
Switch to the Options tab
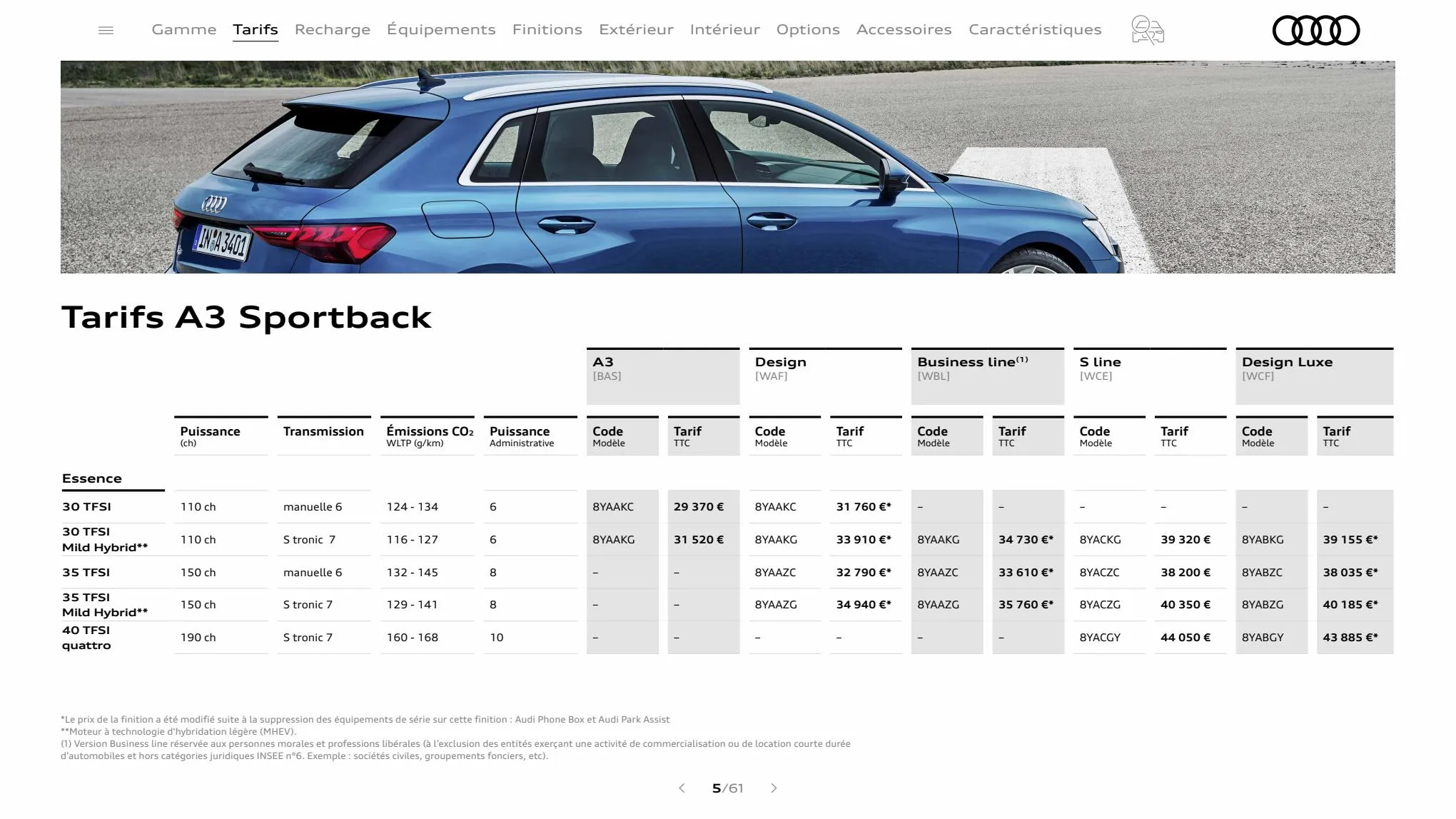pos(808,29)
